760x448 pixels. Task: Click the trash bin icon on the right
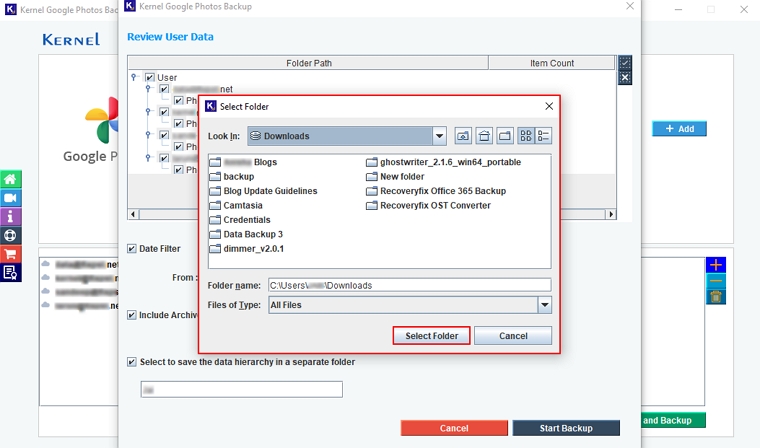click(716, 297)
